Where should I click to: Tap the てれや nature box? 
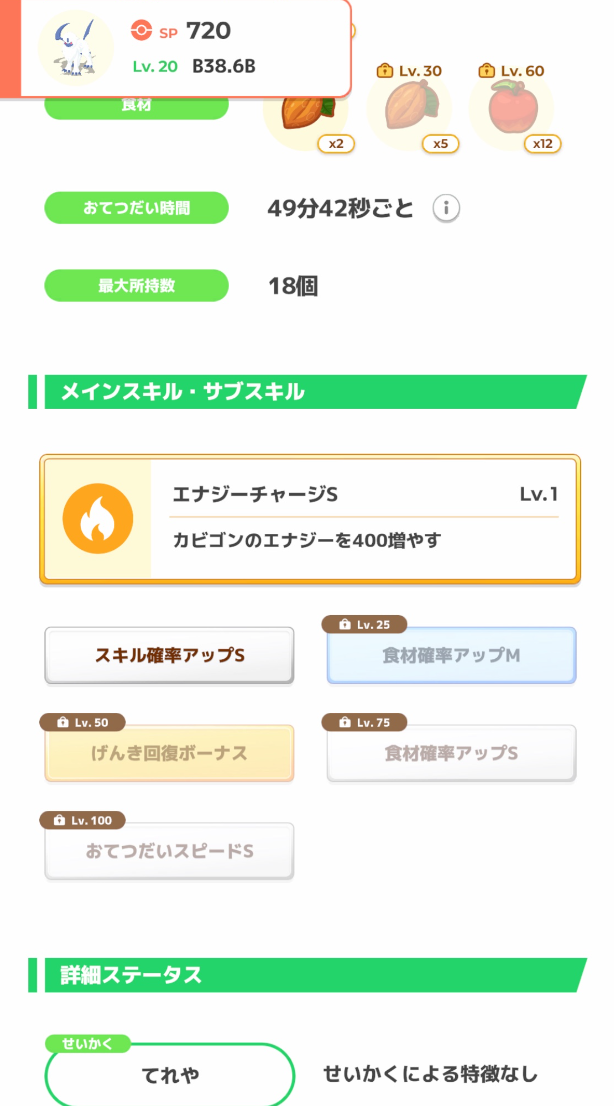pyautogui.click(x=169, y=1075)
